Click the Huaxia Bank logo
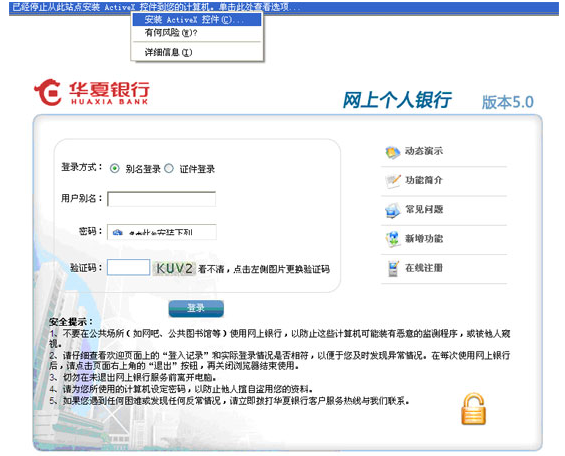Screen dimensions: 565x456 [92, 93]
